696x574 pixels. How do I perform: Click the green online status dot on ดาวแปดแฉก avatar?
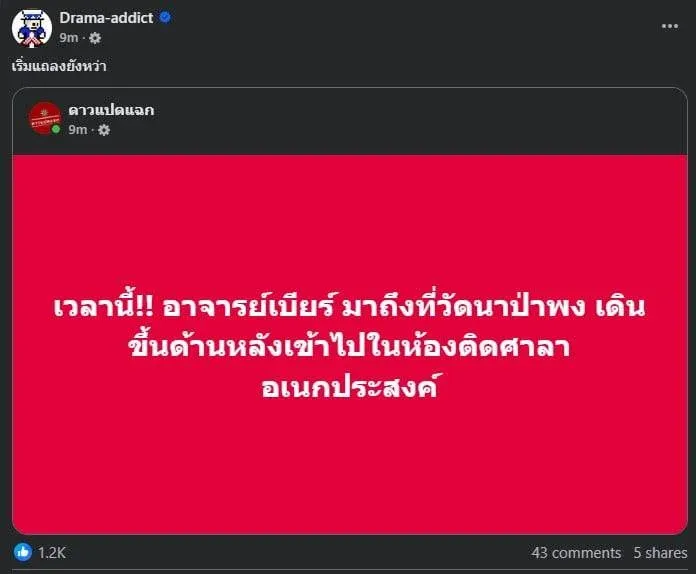pyautogui.click(x=56, y=129)
